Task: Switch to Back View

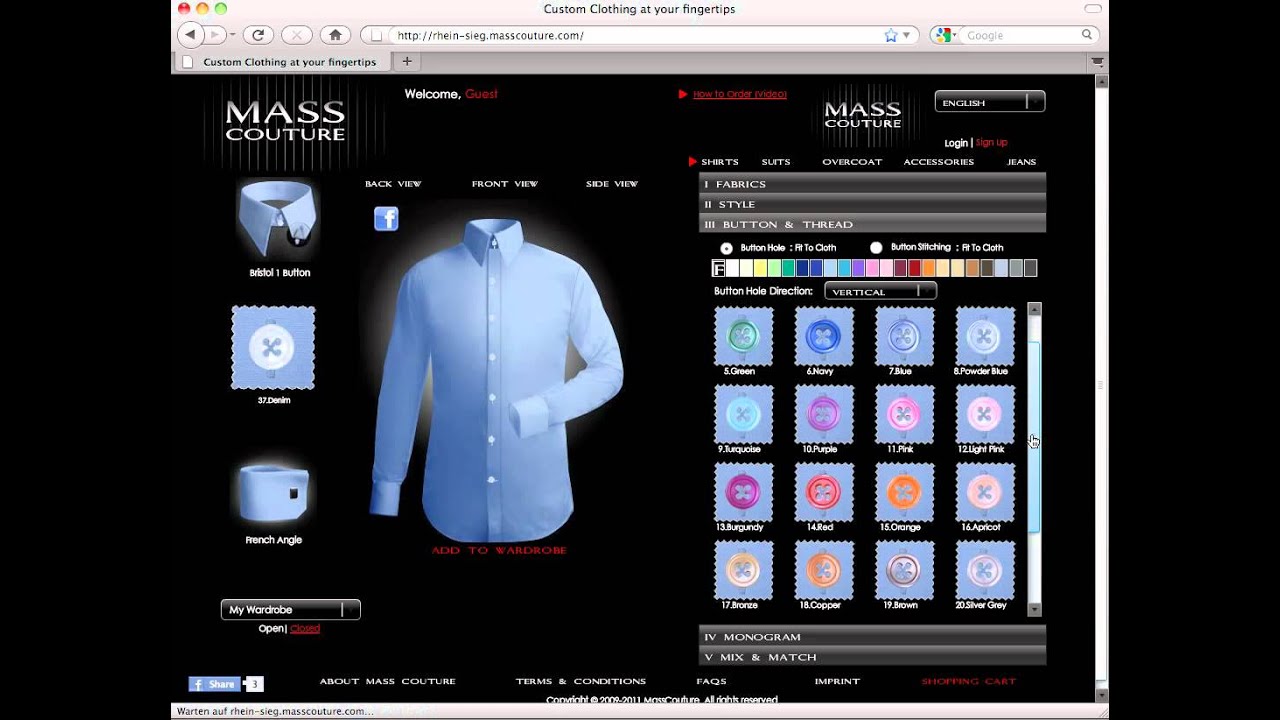Action: [x=393, y=184]
